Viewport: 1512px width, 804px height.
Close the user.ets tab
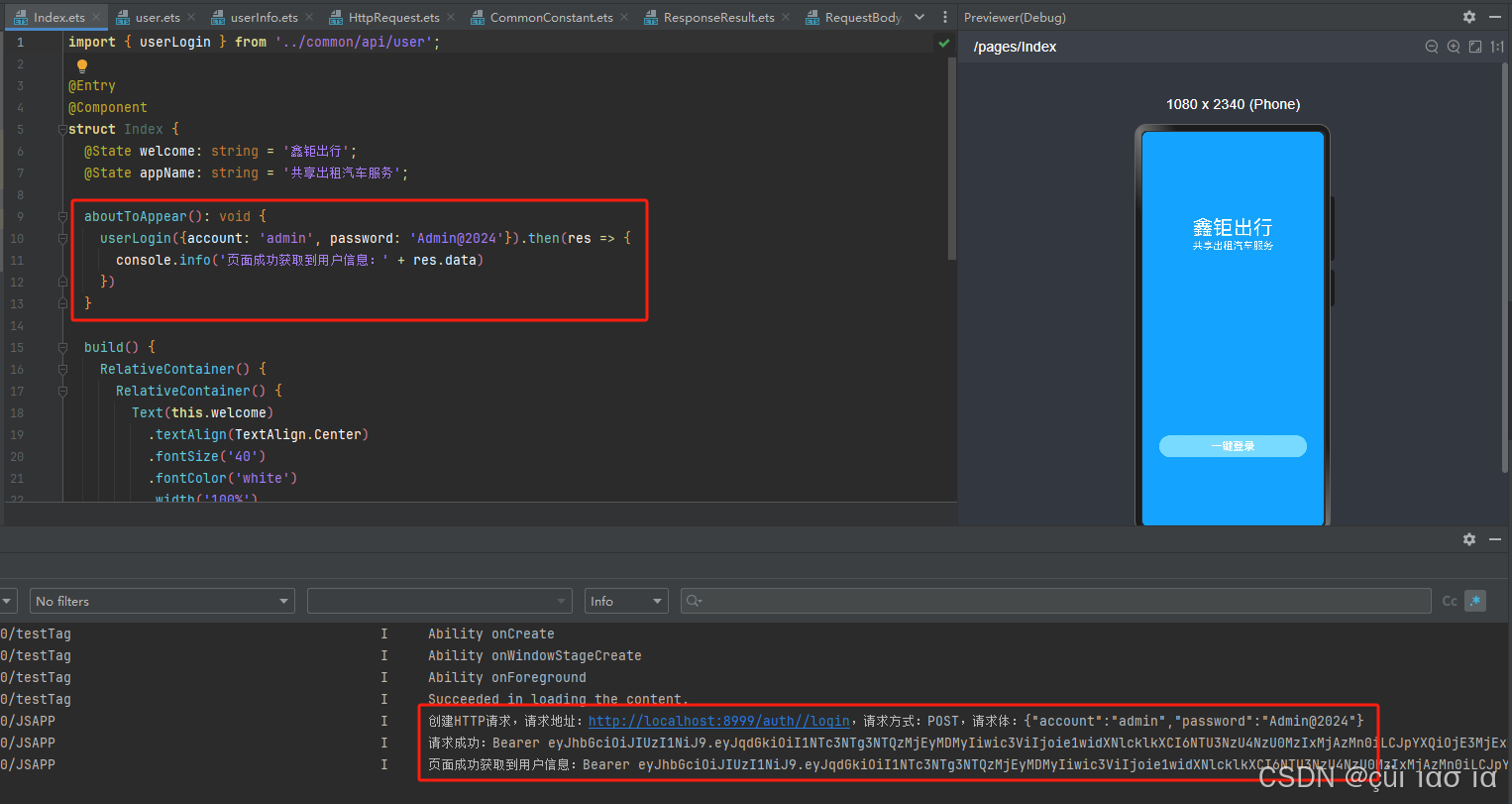click(x=191, y=17)
